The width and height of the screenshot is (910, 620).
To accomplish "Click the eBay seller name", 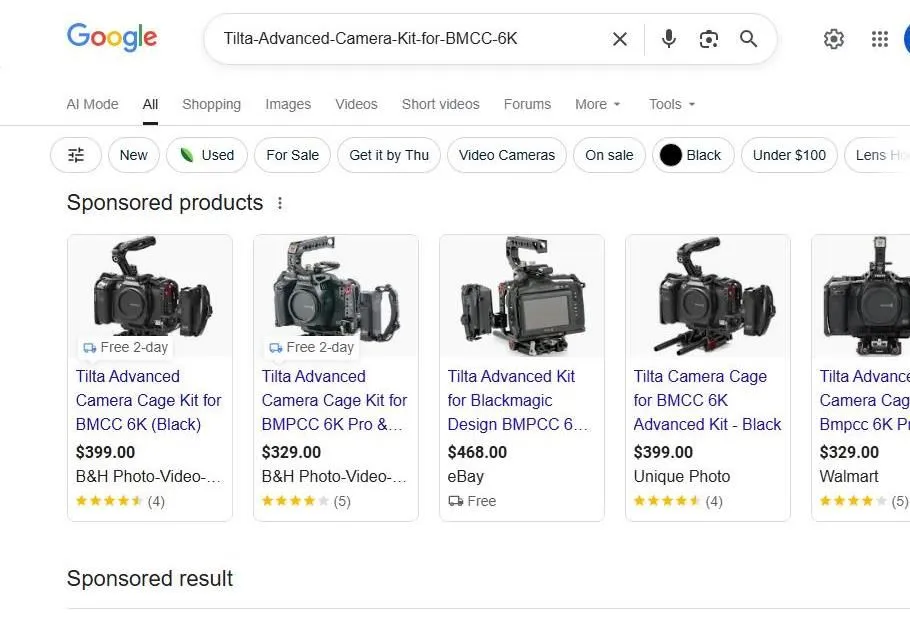I will (x=465, y=477).
